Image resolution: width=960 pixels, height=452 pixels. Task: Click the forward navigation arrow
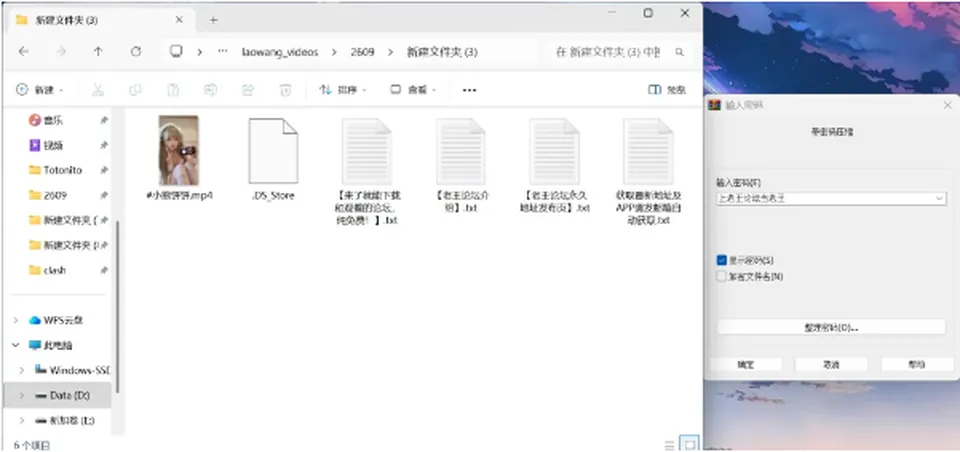point(61,52)
